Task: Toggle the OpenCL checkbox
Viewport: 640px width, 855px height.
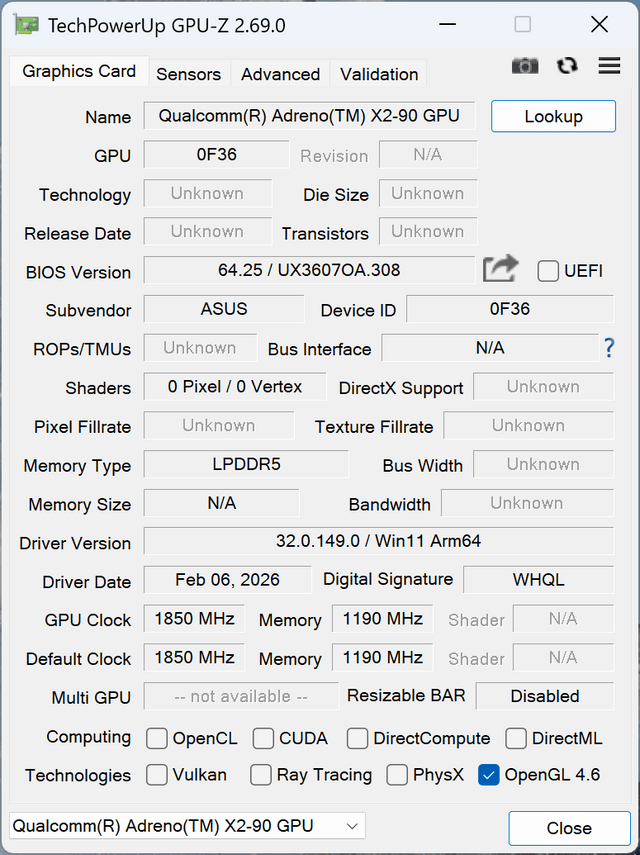Action: 157,739
